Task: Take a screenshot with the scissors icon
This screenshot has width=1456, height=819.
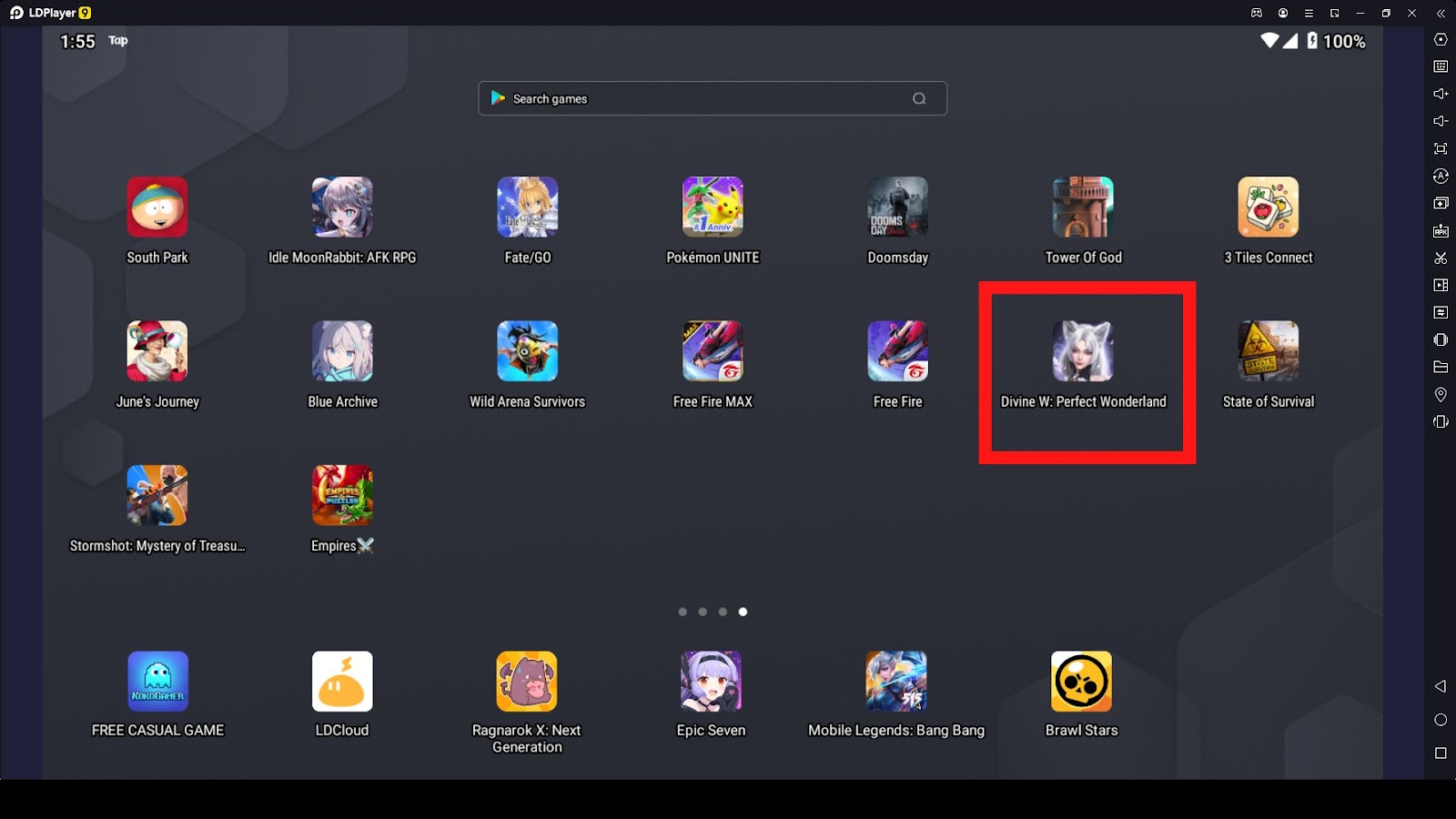Action: click(1441, 258)
